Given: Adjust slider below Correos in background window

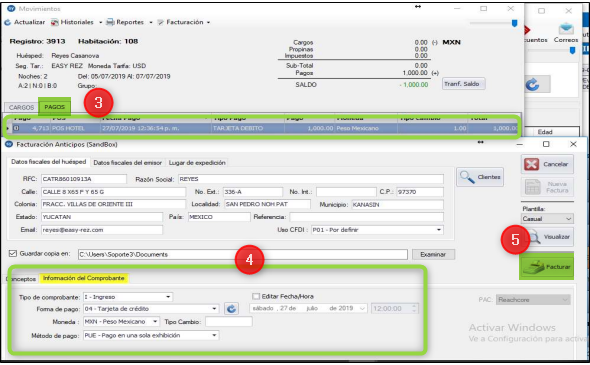Looking at the screenshot, I should [572, 50].
